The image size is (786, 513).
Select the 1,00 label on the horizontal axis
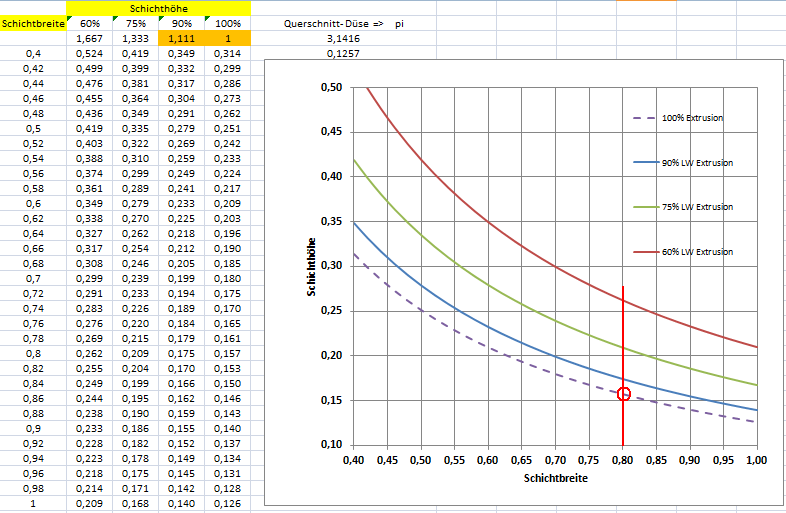[x=755, y=461]
